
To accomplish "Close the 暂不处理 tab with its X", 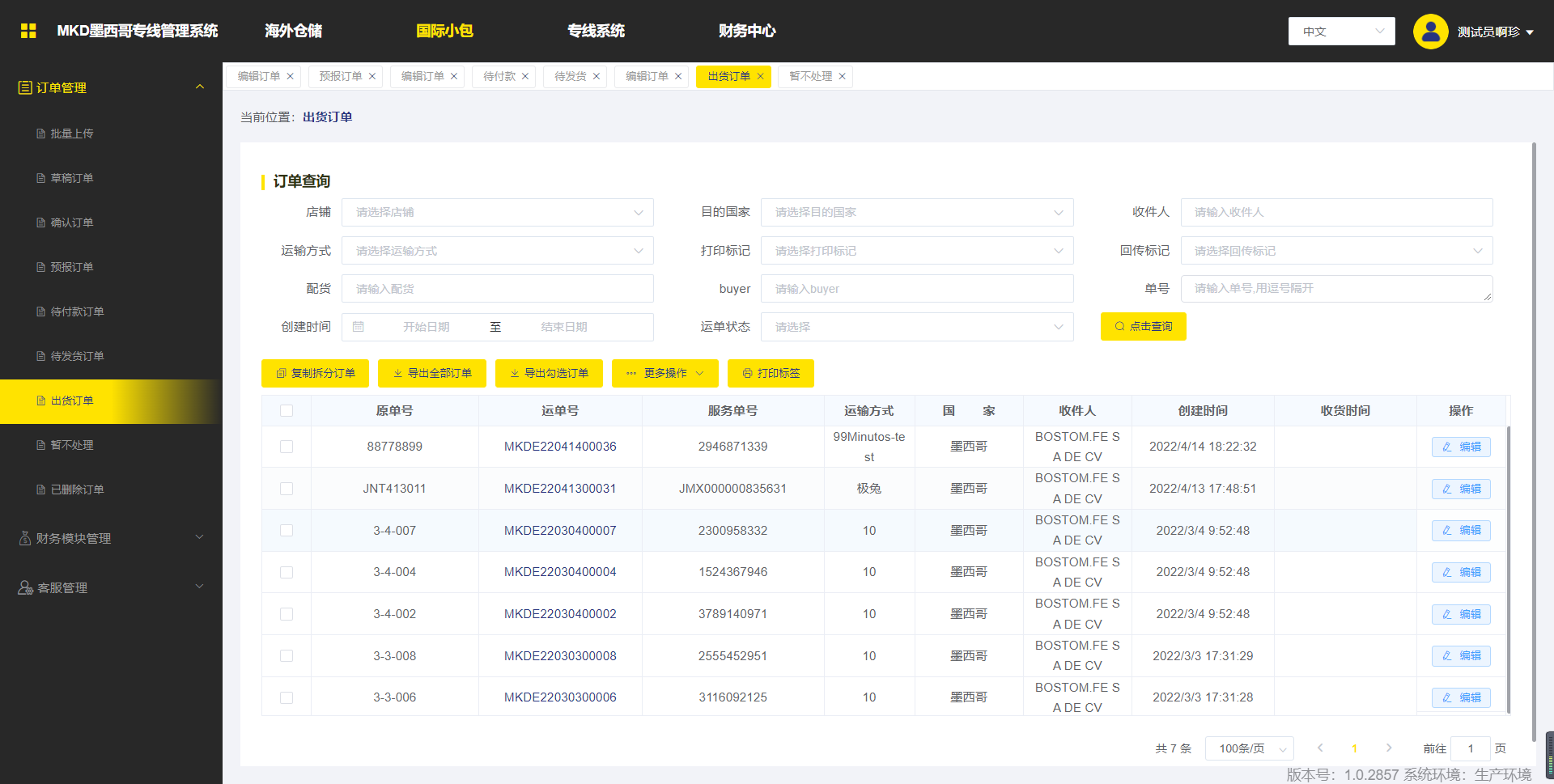I will tap(843, 76).
